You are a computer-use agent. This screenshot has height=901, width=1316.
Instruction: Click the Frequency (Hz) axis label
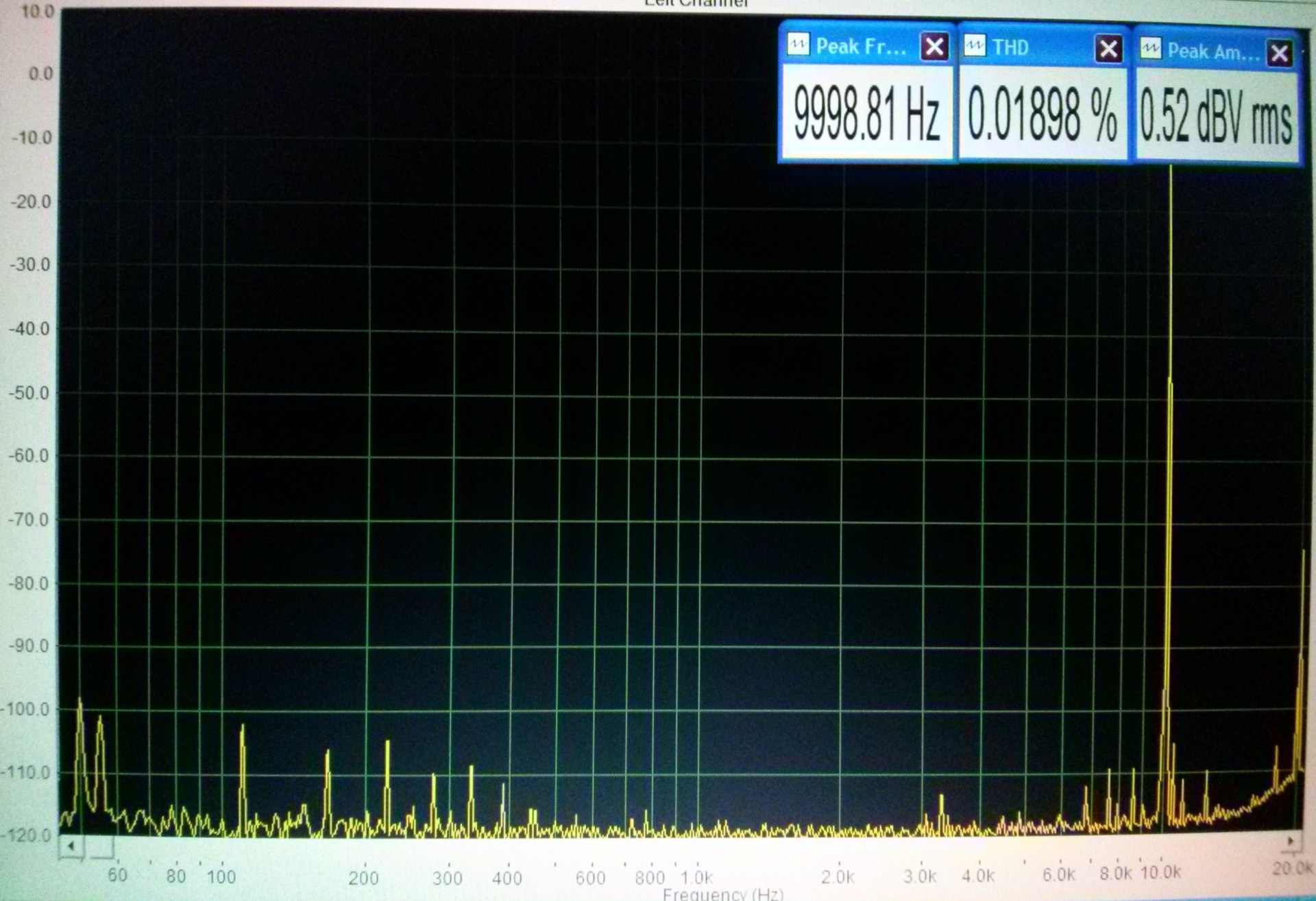click(x=723, y=893)
